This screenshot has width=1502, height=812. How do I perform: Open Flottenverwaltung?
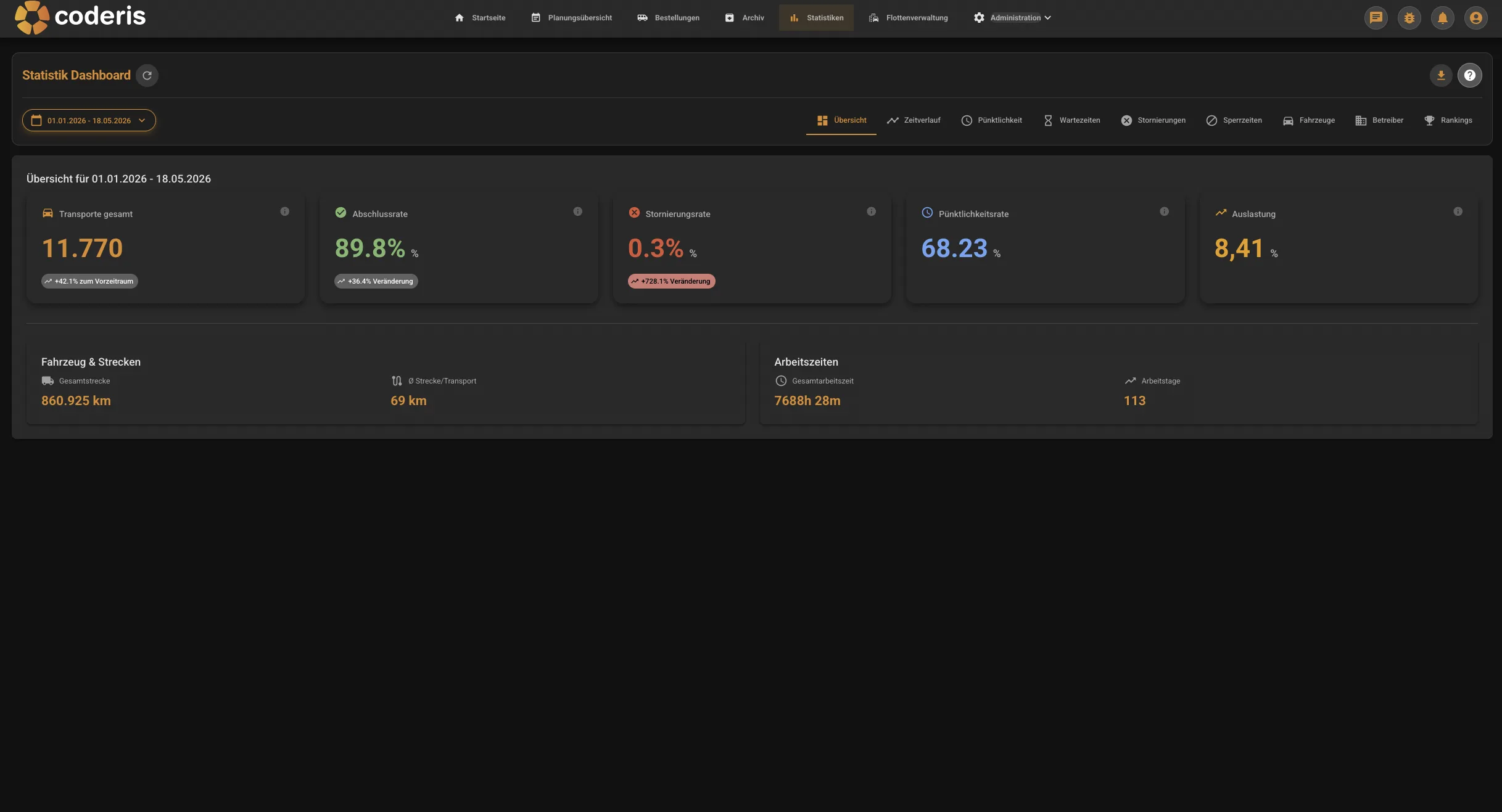tap(908, 18)
